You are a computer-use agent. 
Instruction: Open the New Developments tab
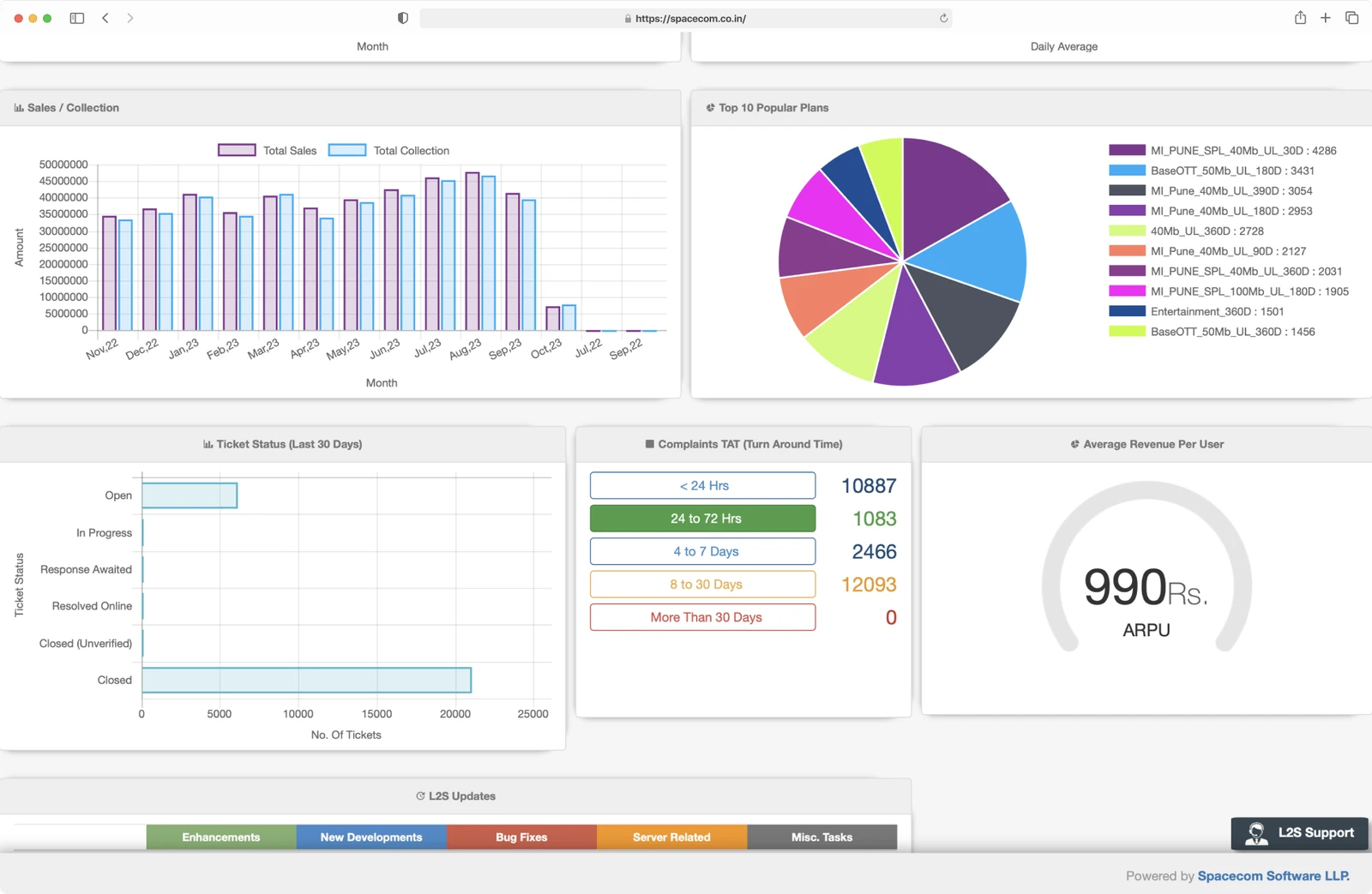point(371,837)
